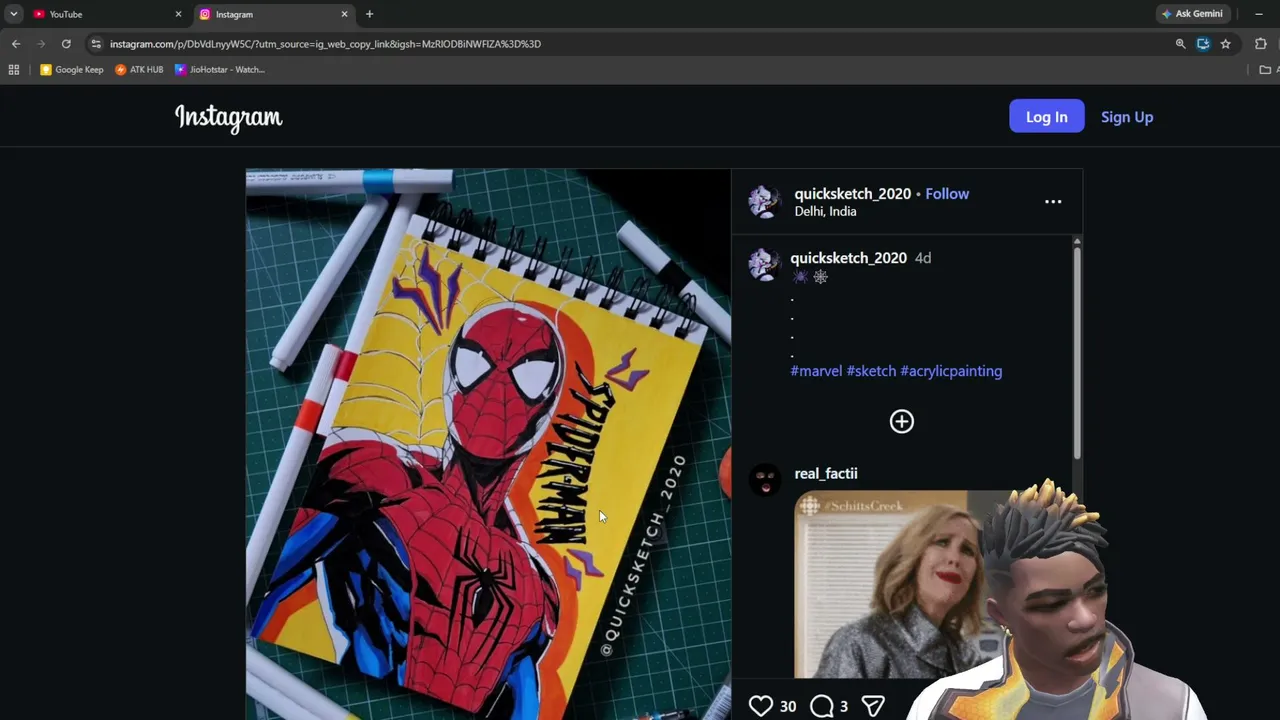1280x720 pixels.
Task: Open the #acrylicpainting hashtag
Action: coord(951,371)
